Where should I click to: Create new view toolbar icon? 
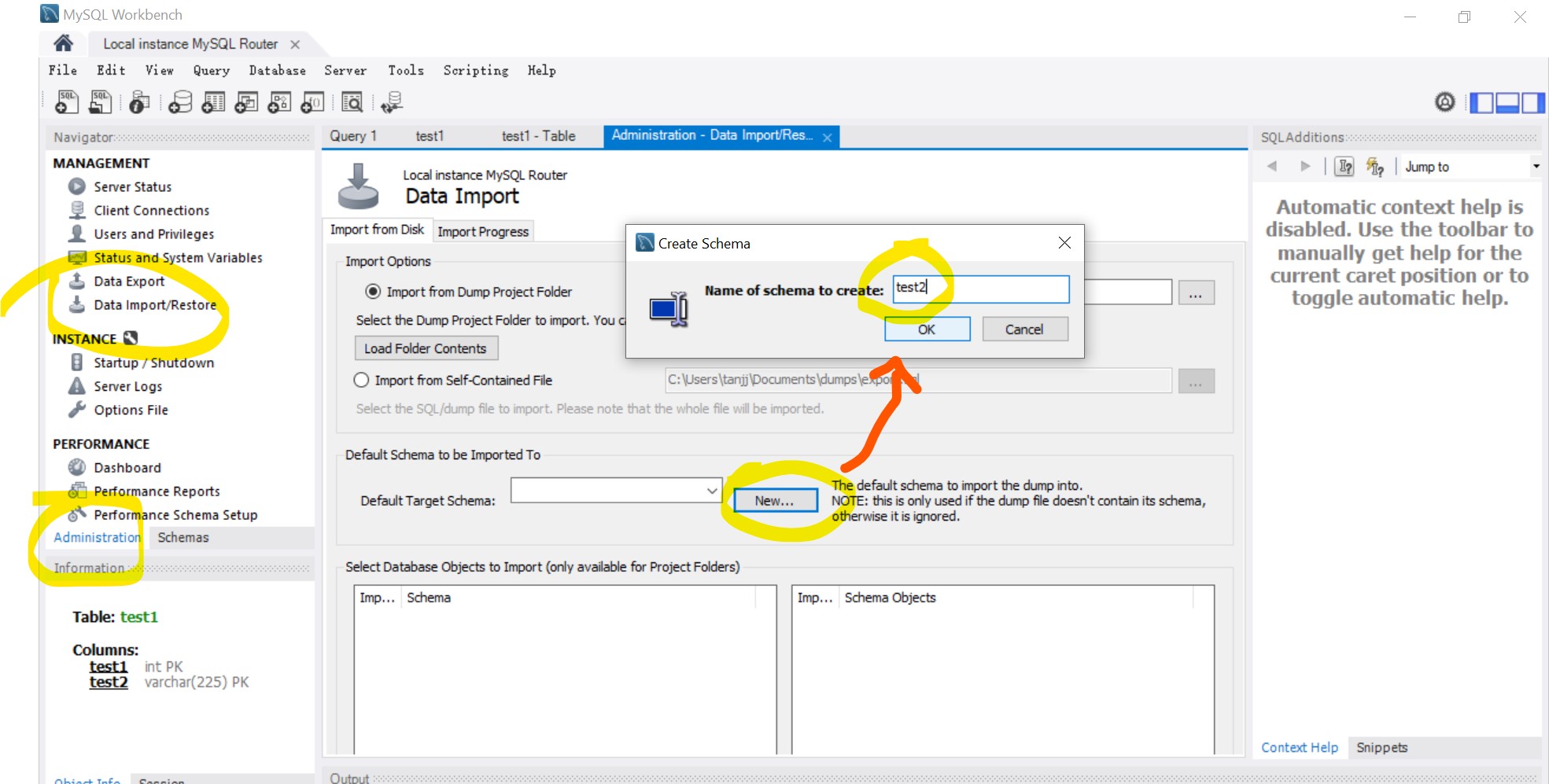(246, 102)
